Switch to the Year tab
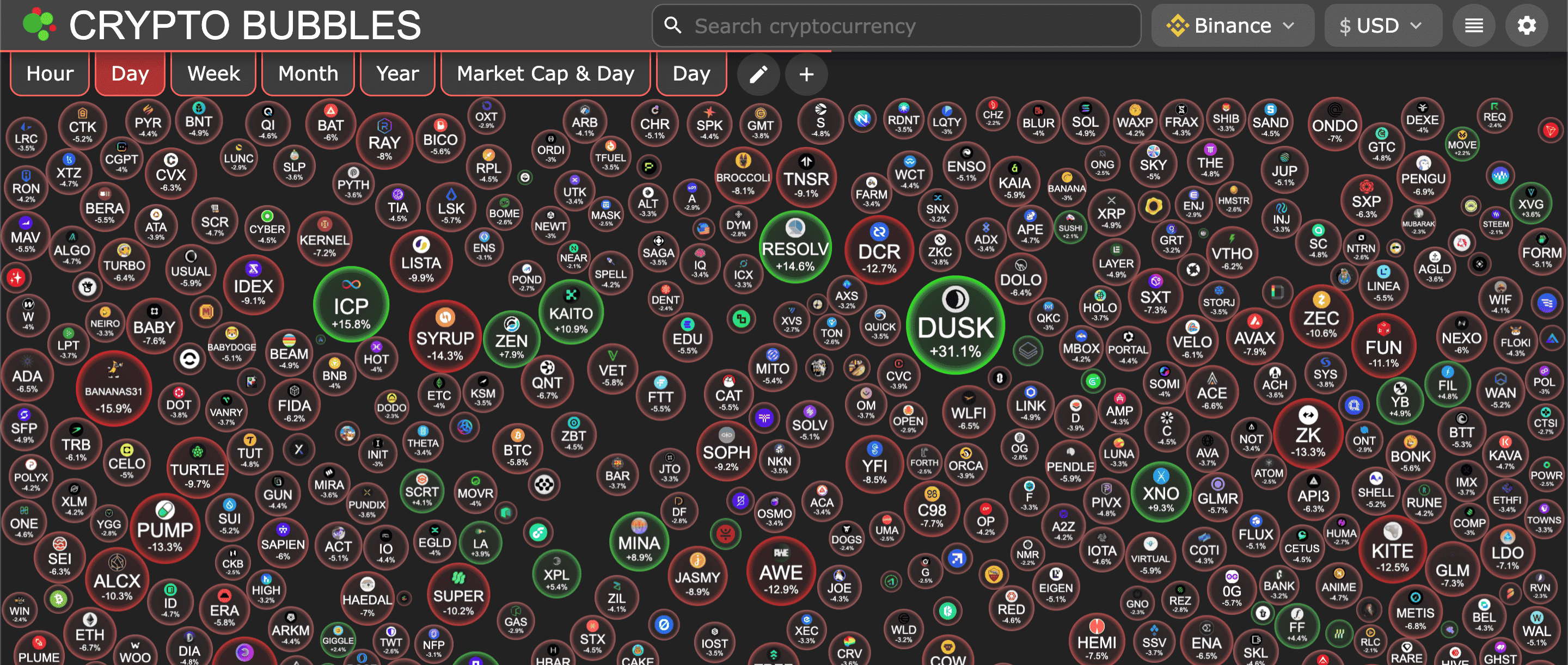The image size is (1568, 665). [x=397, y=73]
